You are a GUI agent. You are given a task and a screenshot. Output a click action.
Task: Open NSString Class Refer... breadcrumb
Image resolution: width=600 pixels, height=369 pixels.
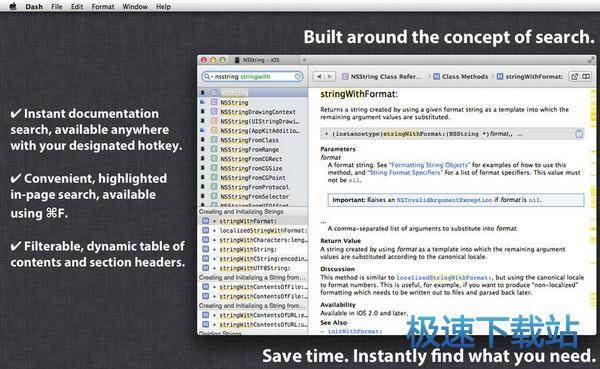coord(381,77)
